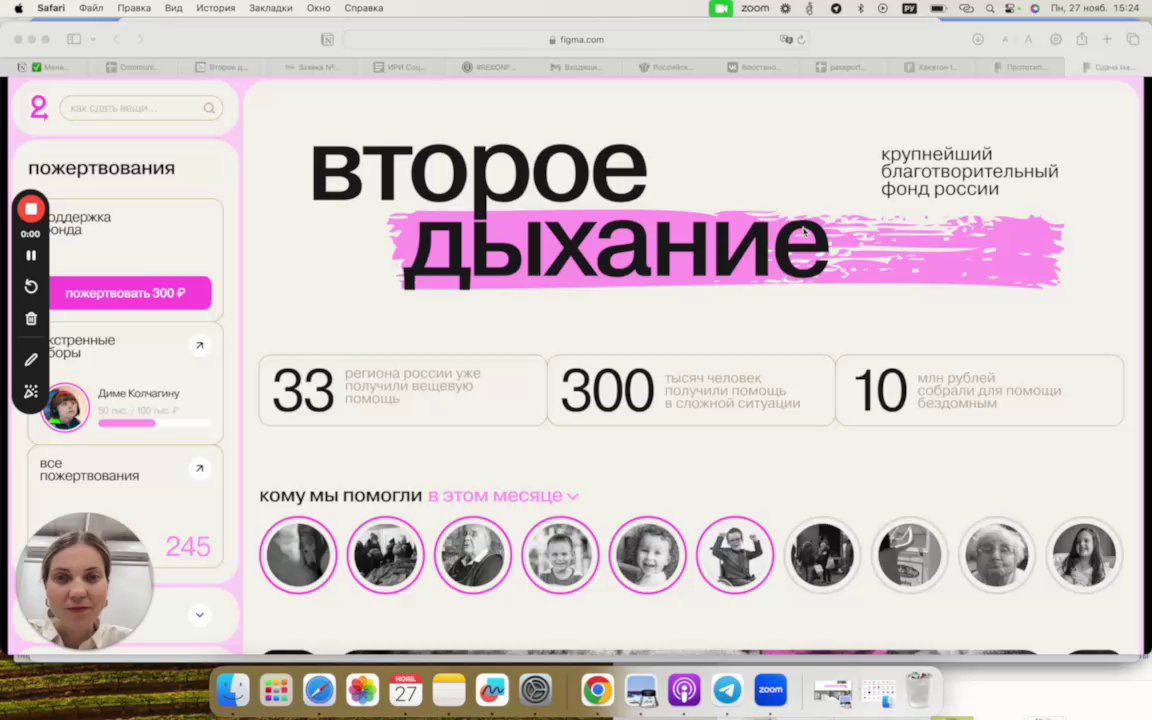Open Finder from the Dock
Screen dimensions: 1152x720
(x=234, y=690)
